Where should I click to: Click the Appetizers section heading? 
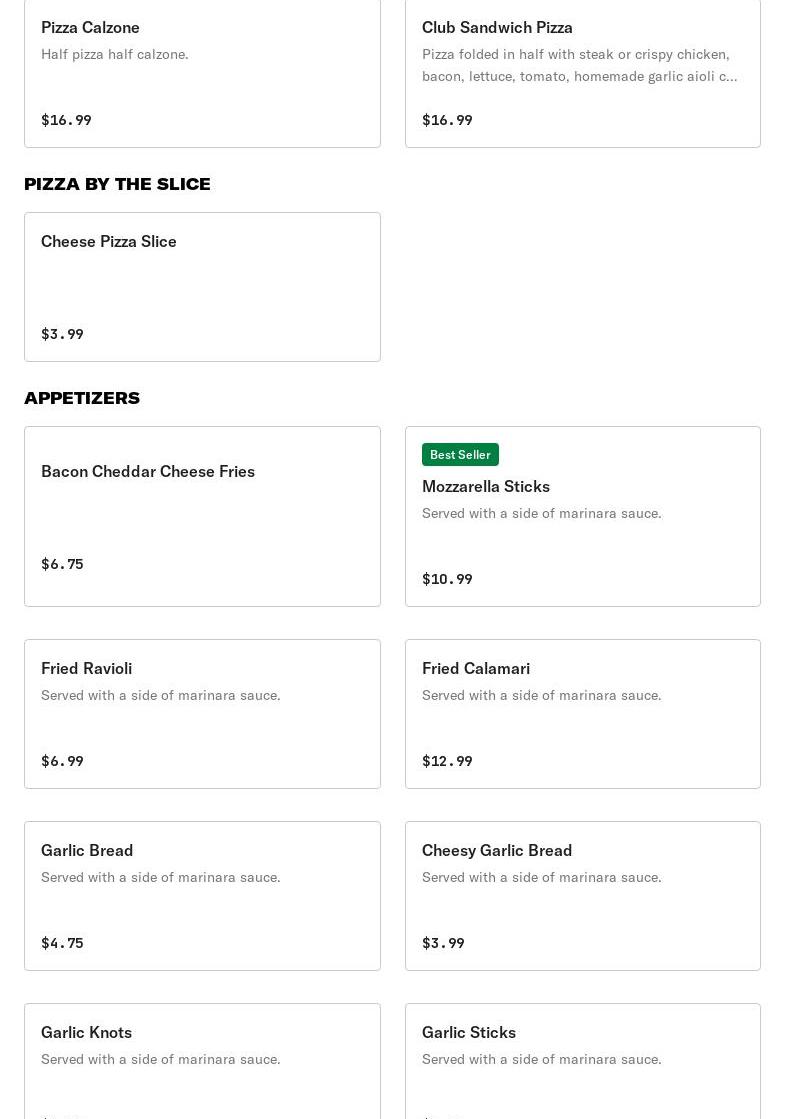pos(82,398)
